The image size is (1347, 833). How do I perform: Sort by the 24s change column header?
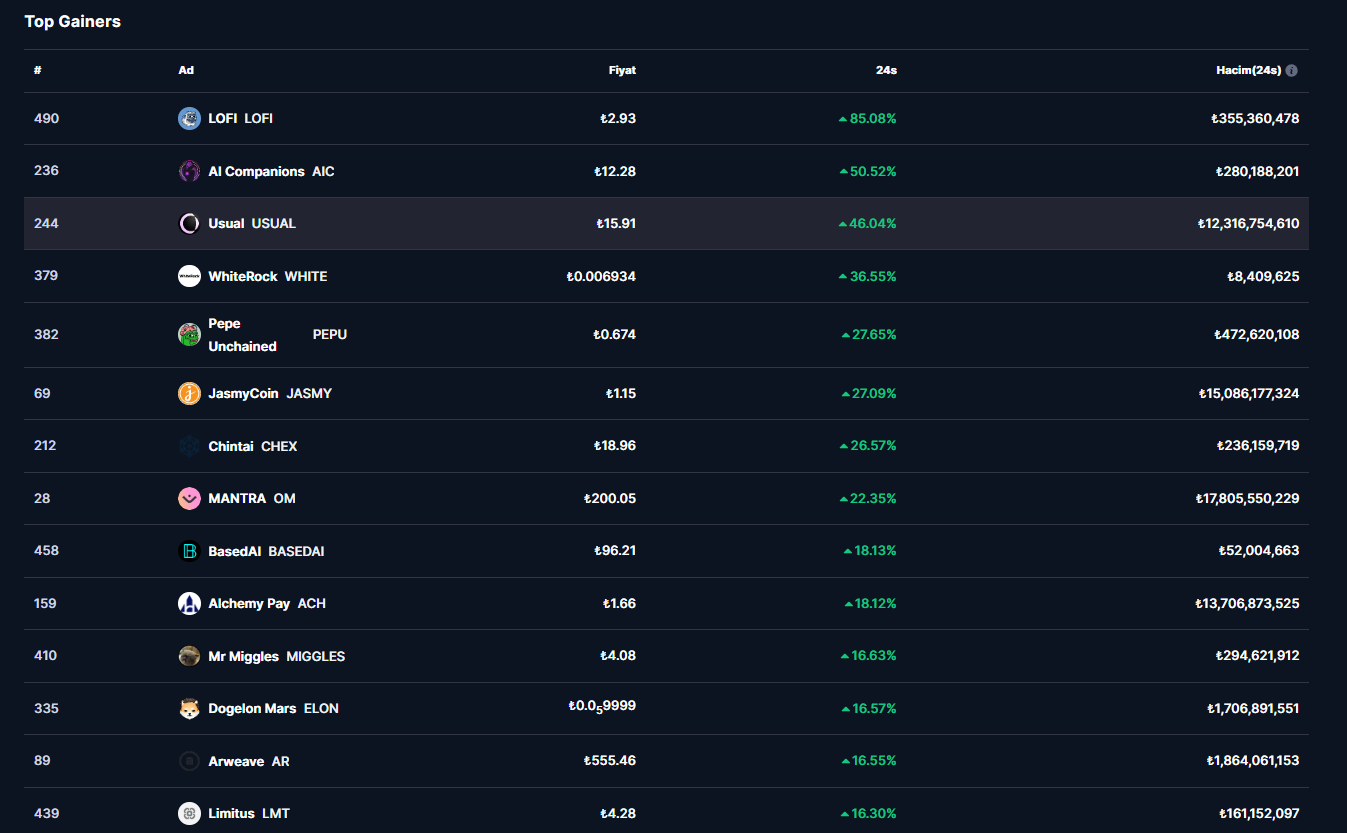886,71
